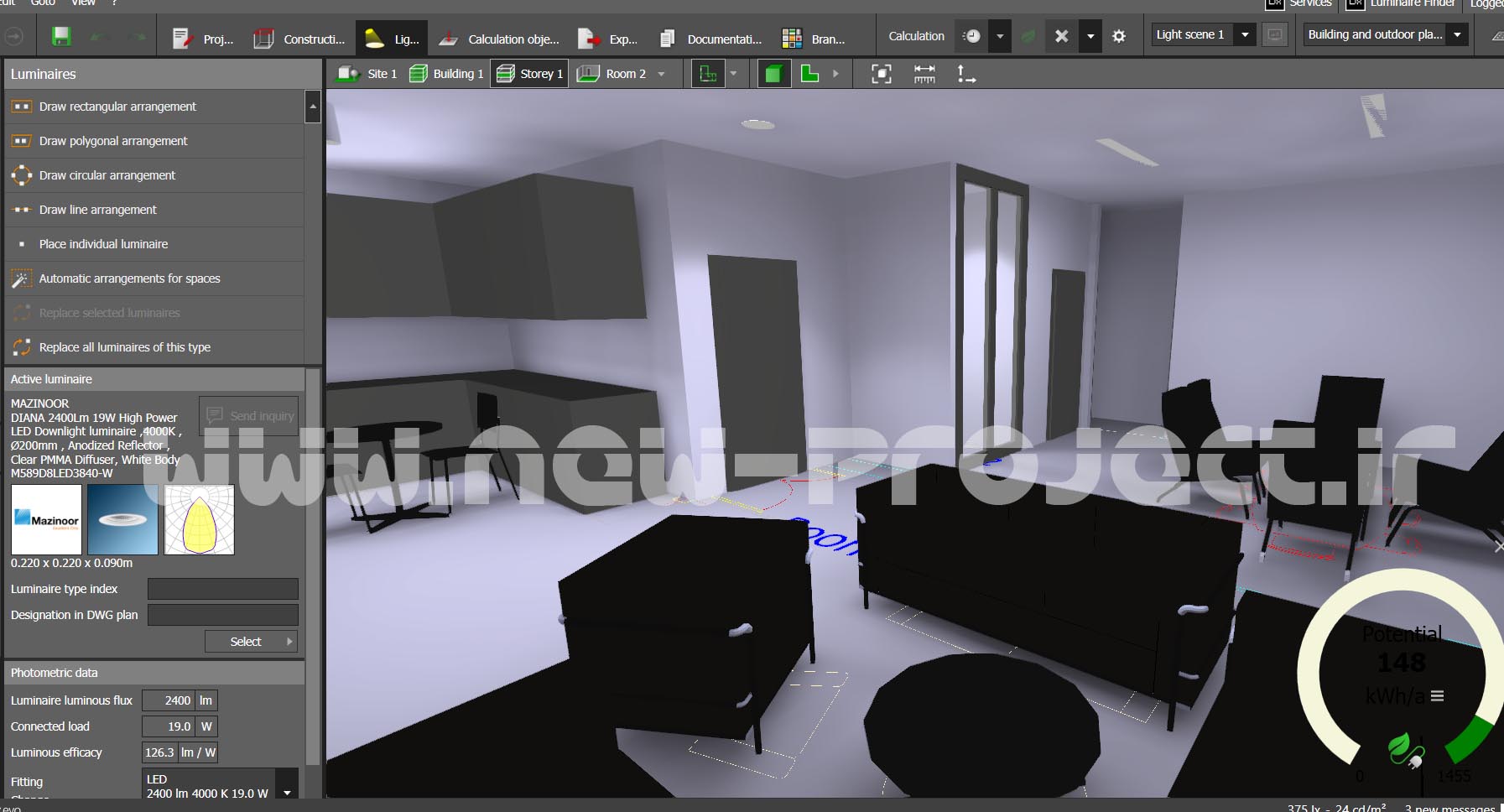Click the measure distance ruler icon

[924, 74]
